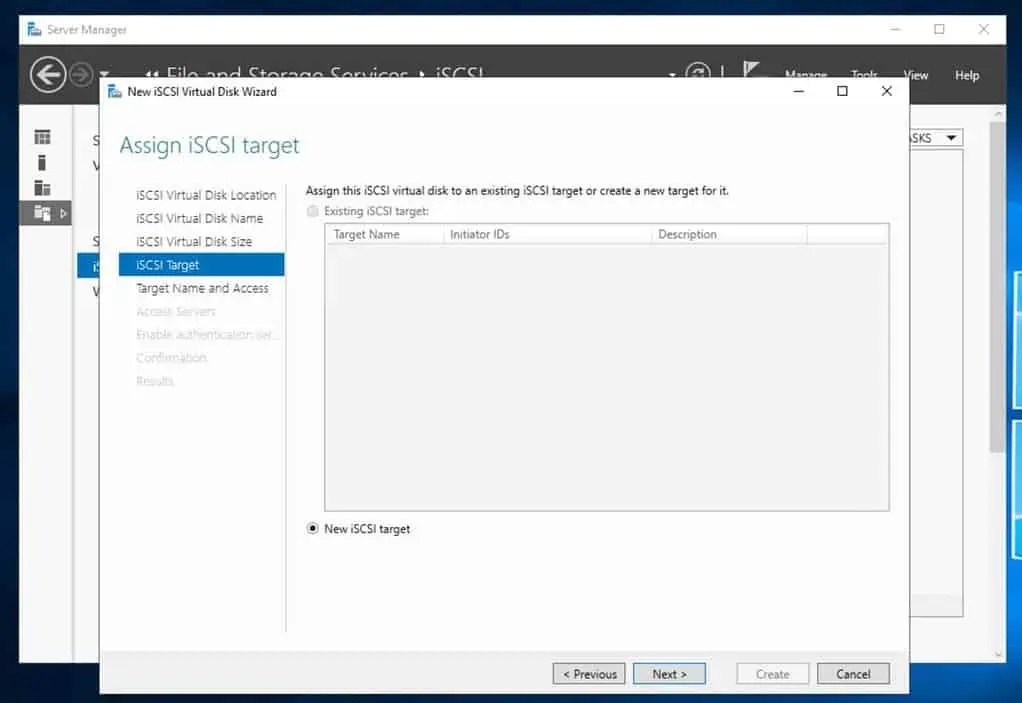Click the Server Manager back arrow button
The width and height of the screenshot is (1022, 703).
(48, 75)
